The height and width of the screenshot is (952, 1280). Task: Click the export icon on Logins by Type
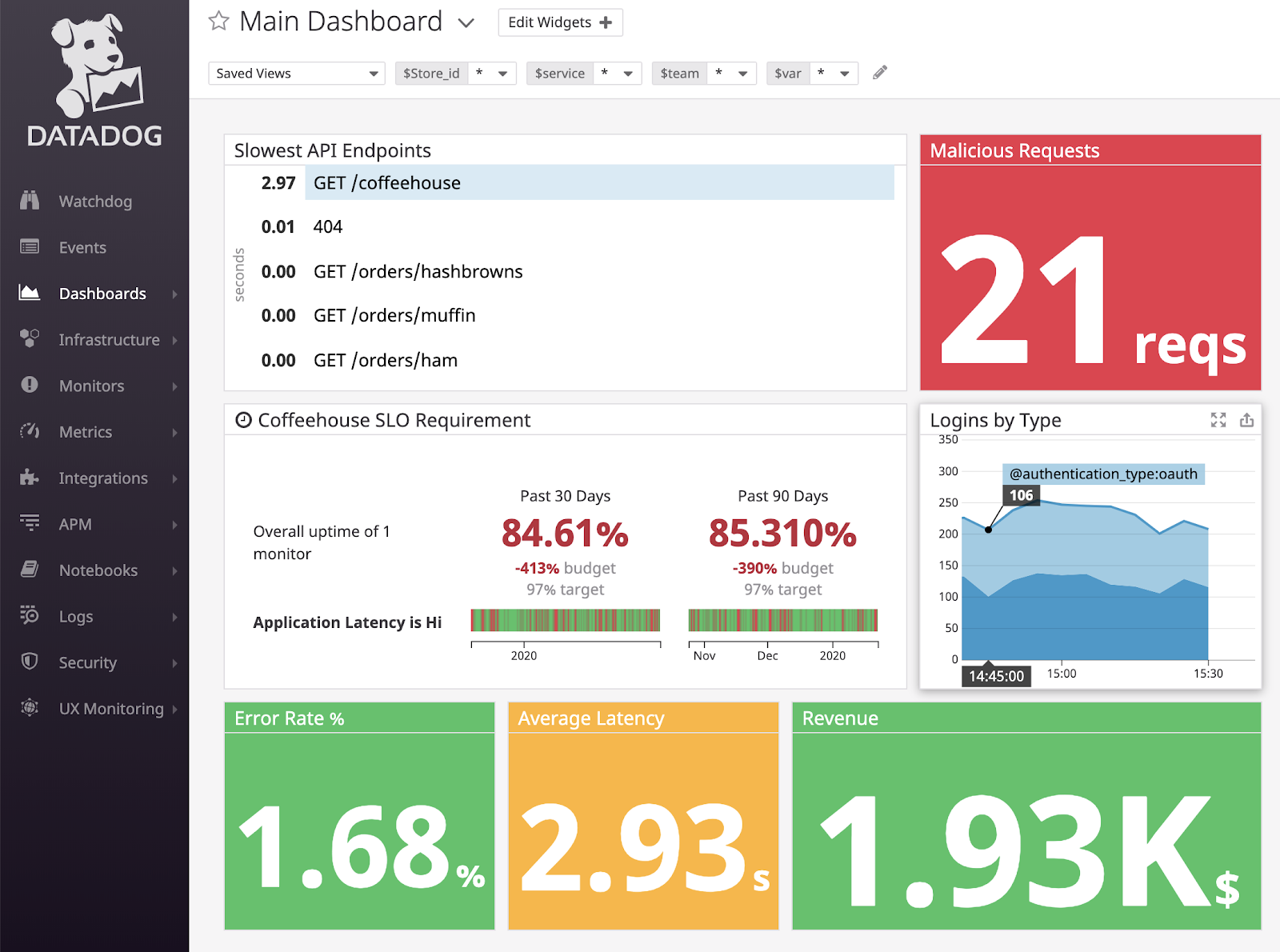(x=1246, y=419)
